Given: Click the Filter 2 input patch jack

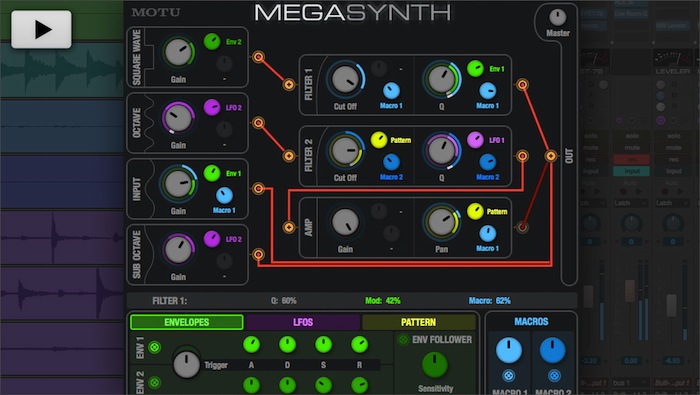Looking at the screenshot, I should (289, 155).
